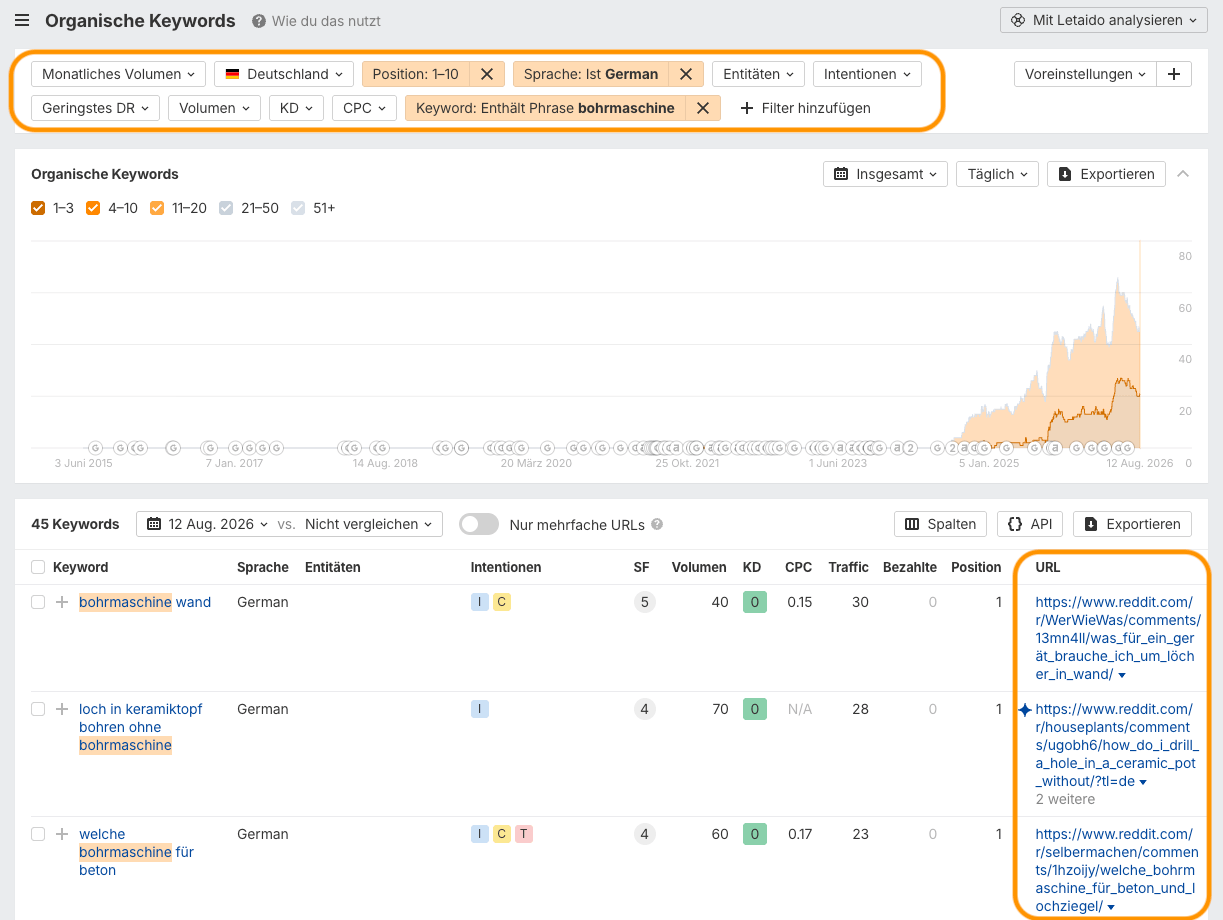This screenshot has height=920, width=1223.
Task: Toggle 'Nur mehrfache URLs' switch
Action: coord(479,524)
